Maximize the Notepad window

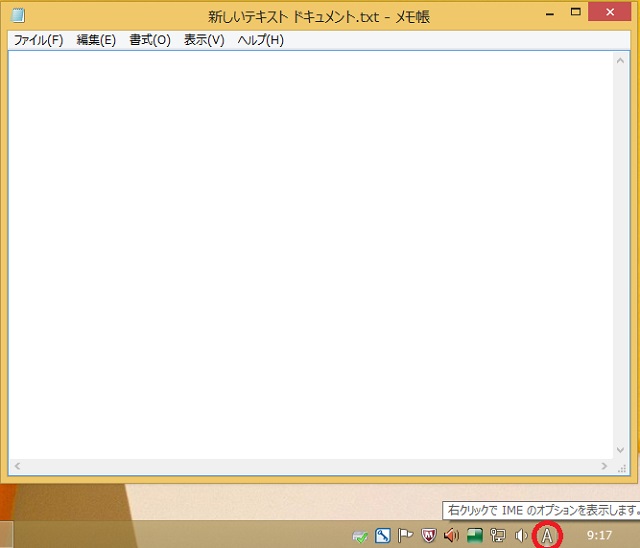point(575,14)
